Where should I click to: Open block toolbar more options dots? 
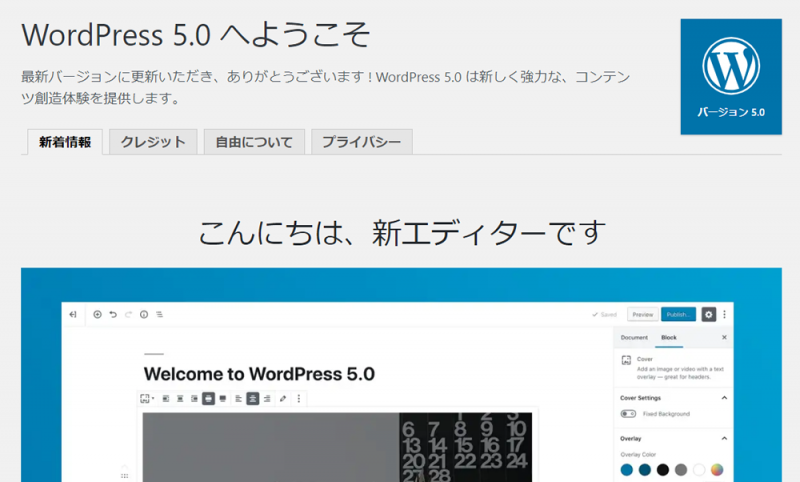pyautogui.click(x=299, y=399)
